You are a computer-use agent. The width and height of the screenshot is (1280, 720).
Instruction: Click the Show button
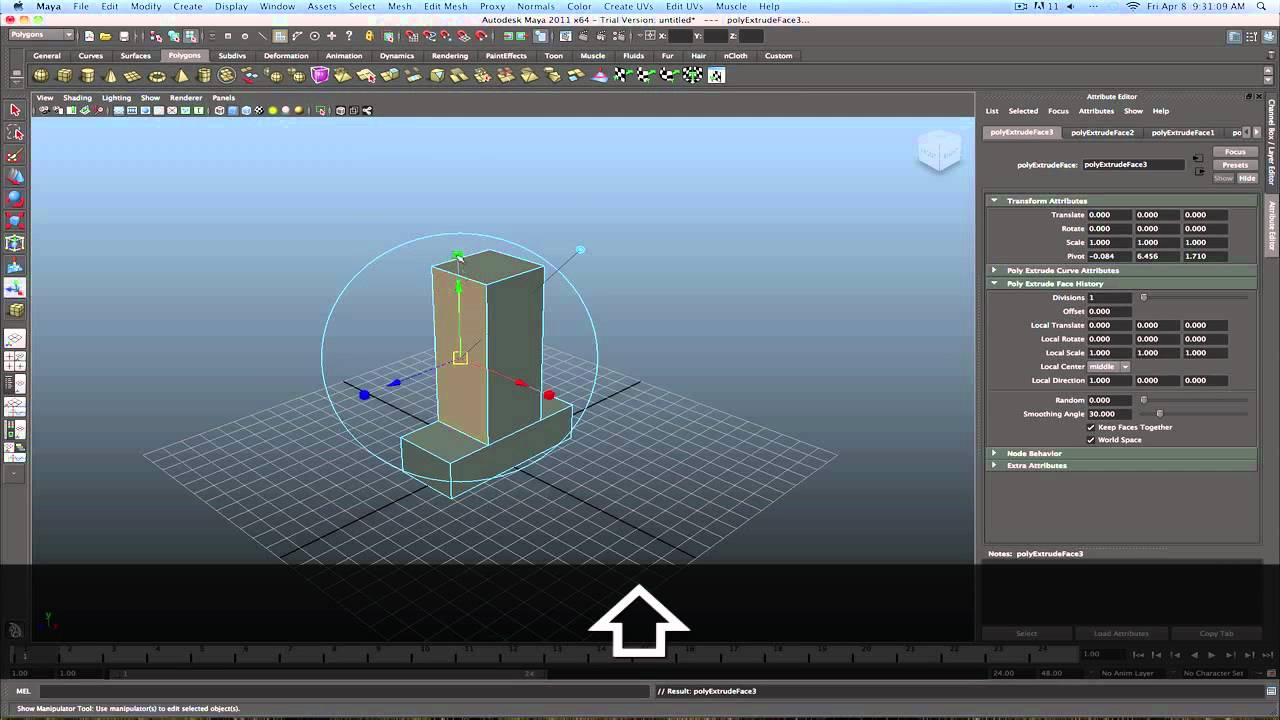(x=1224, y=178)
